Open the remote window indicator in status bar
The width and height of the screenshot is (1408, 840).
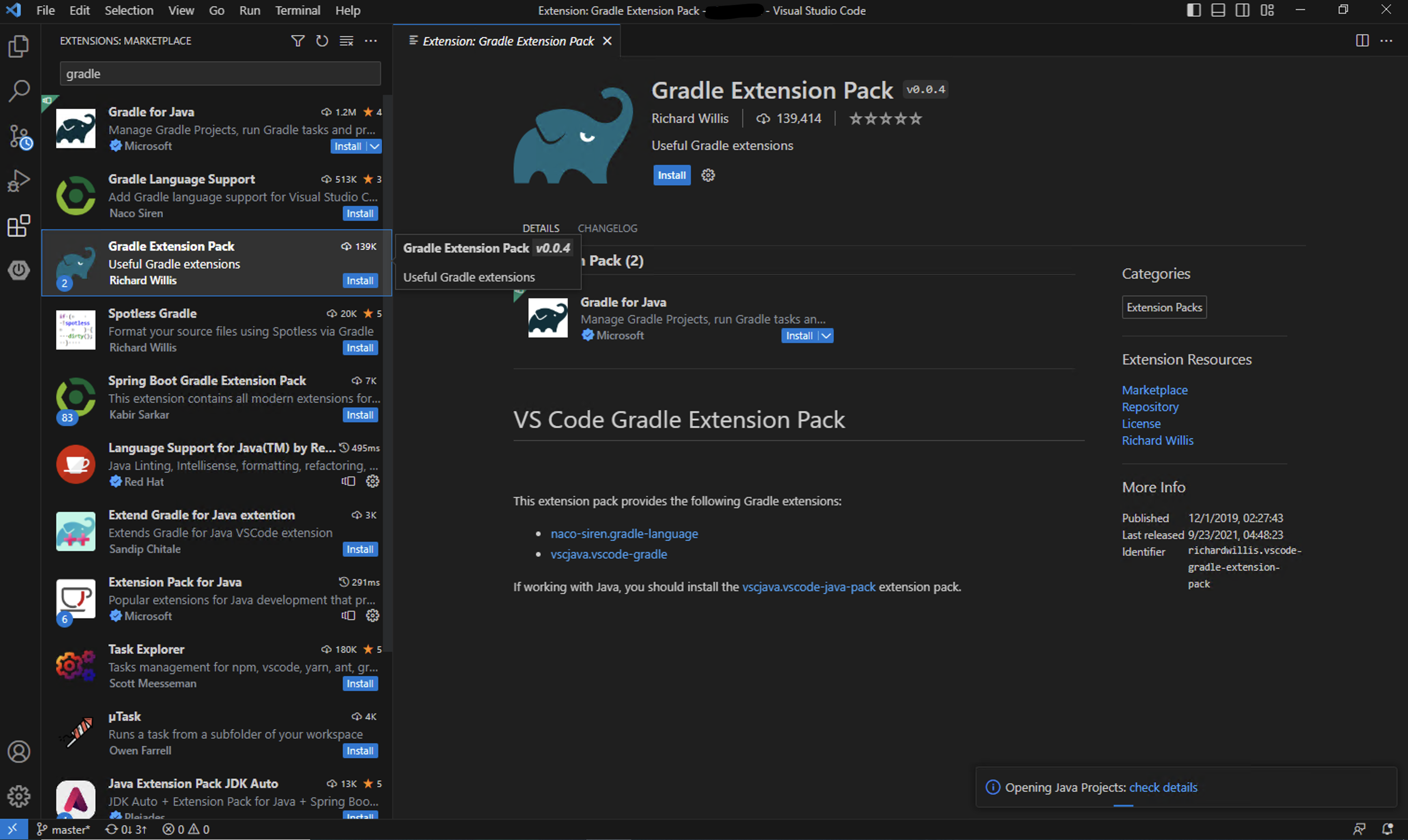[x=14, y=829]
